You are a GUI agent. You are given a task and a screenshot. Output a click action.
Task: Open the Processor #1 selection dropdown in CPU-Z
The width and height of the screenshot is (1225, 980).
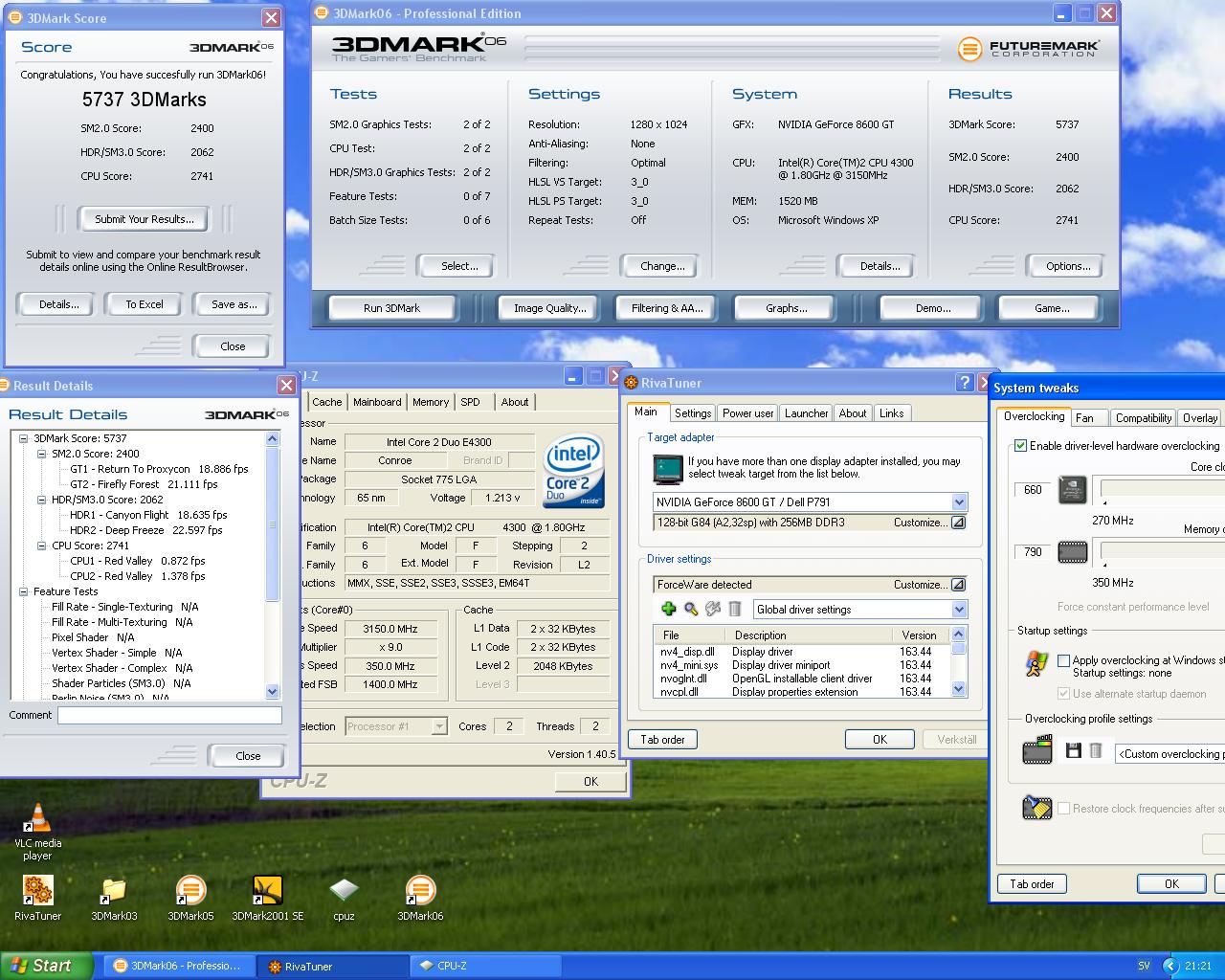tap(438, 726)
